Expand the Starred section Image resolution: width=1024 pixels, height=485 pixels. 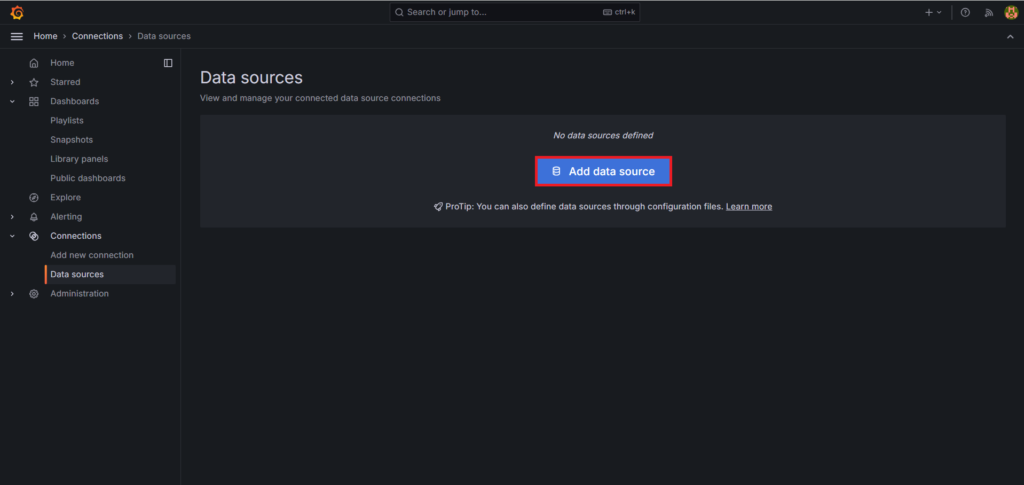point(12,82)
